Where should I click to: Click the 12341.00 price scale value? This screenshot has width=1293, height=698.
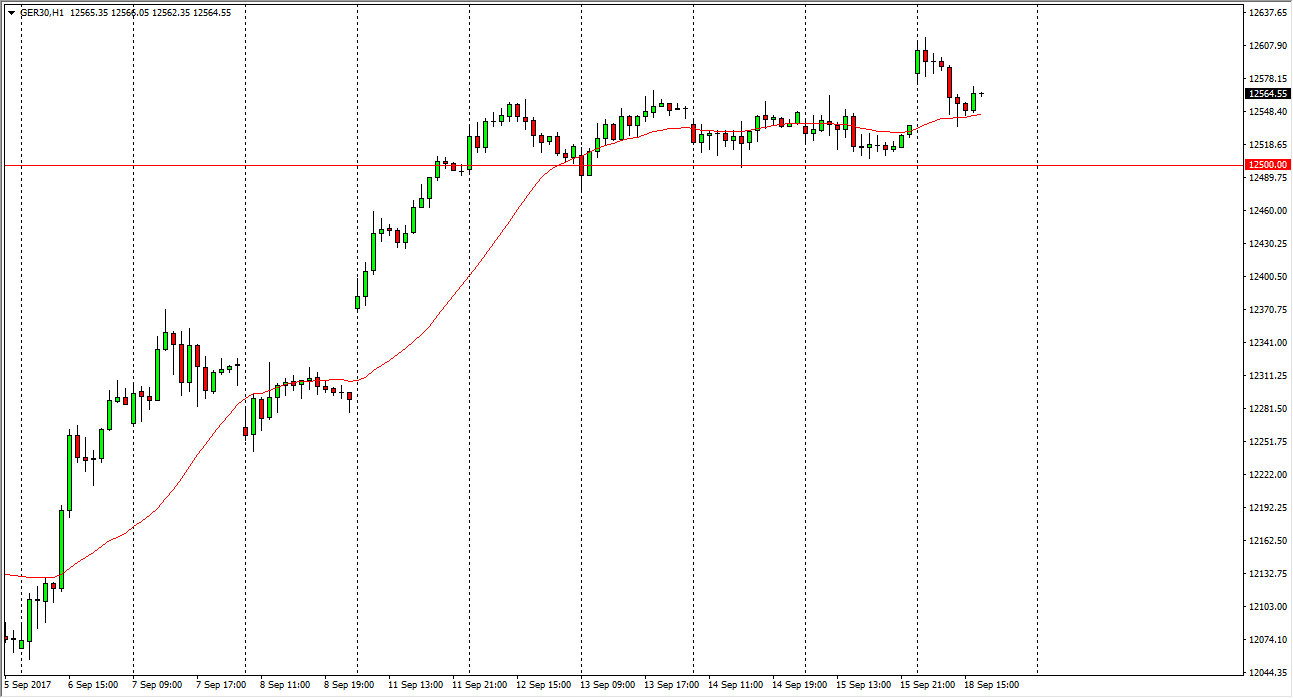[1267, 343]
